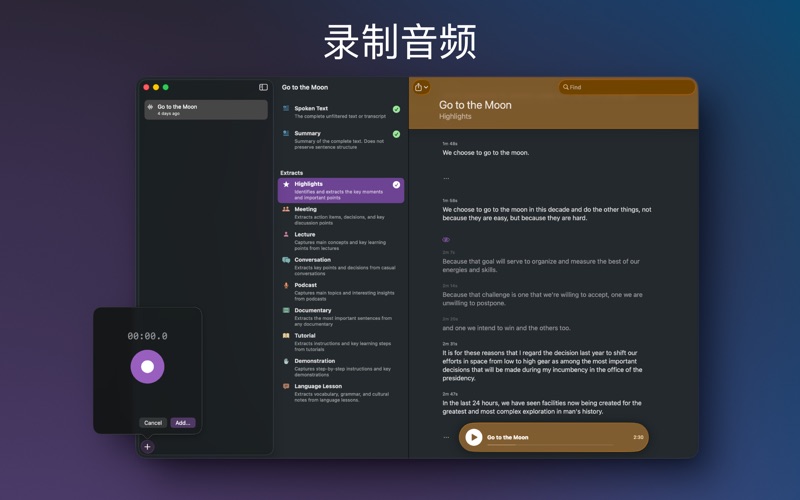Click the Highlights star icon
Viewport: 800px width, 500px height.
[x=286, y=184]
